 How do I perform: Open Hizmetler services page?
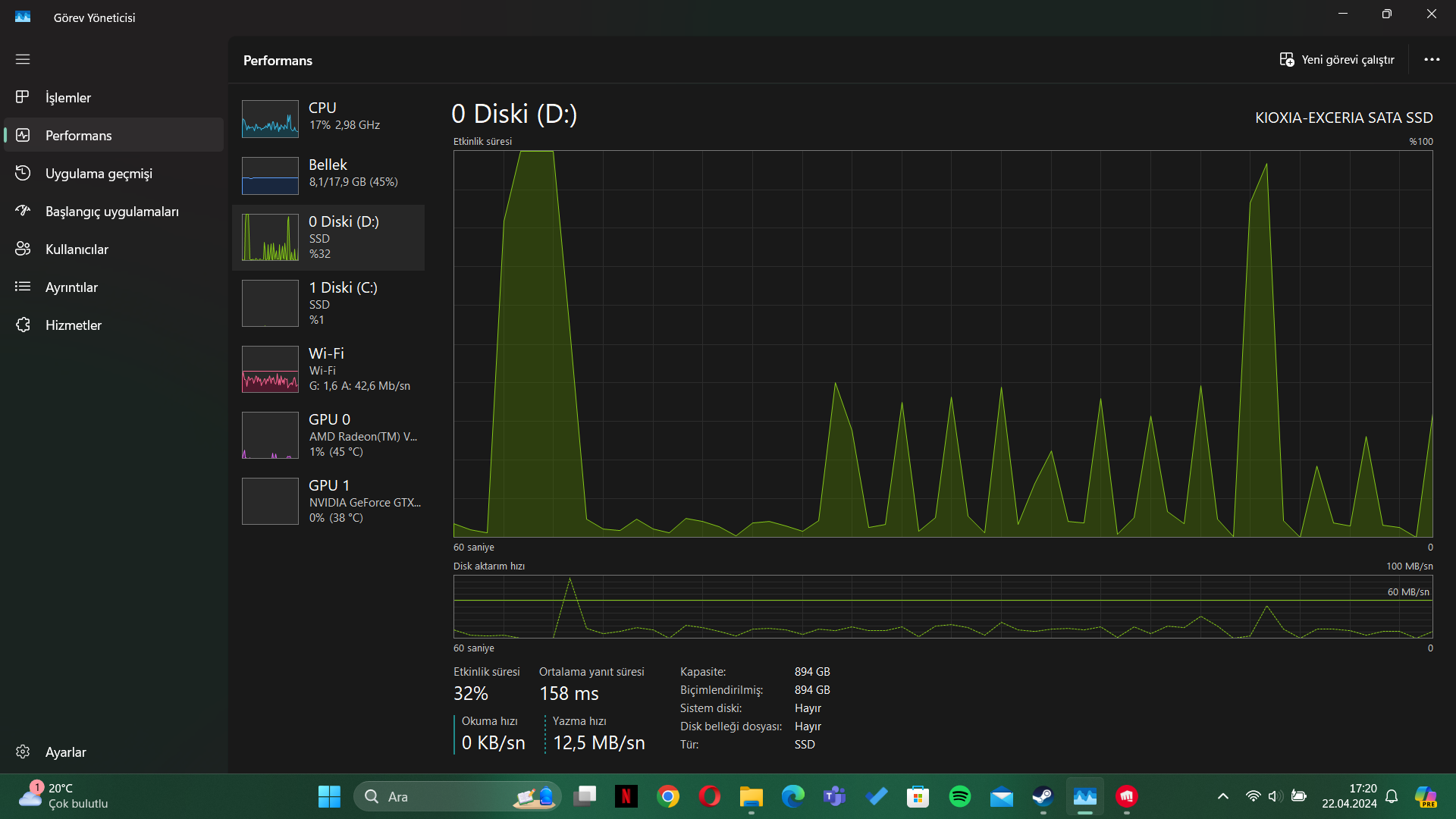coord(73,325)
